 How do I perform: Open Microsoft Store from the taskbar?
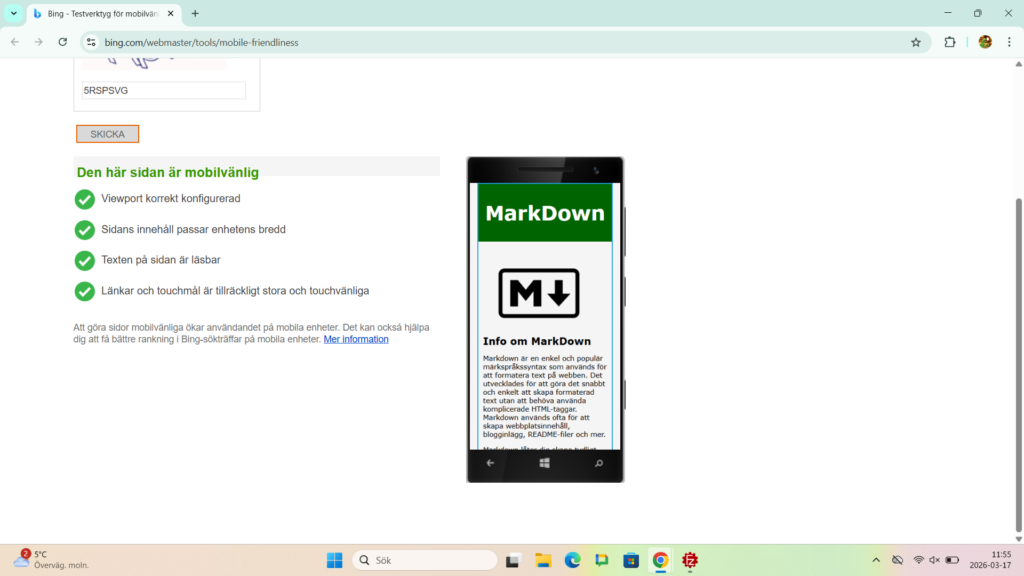pyautogui.click(x=631, y=560)
